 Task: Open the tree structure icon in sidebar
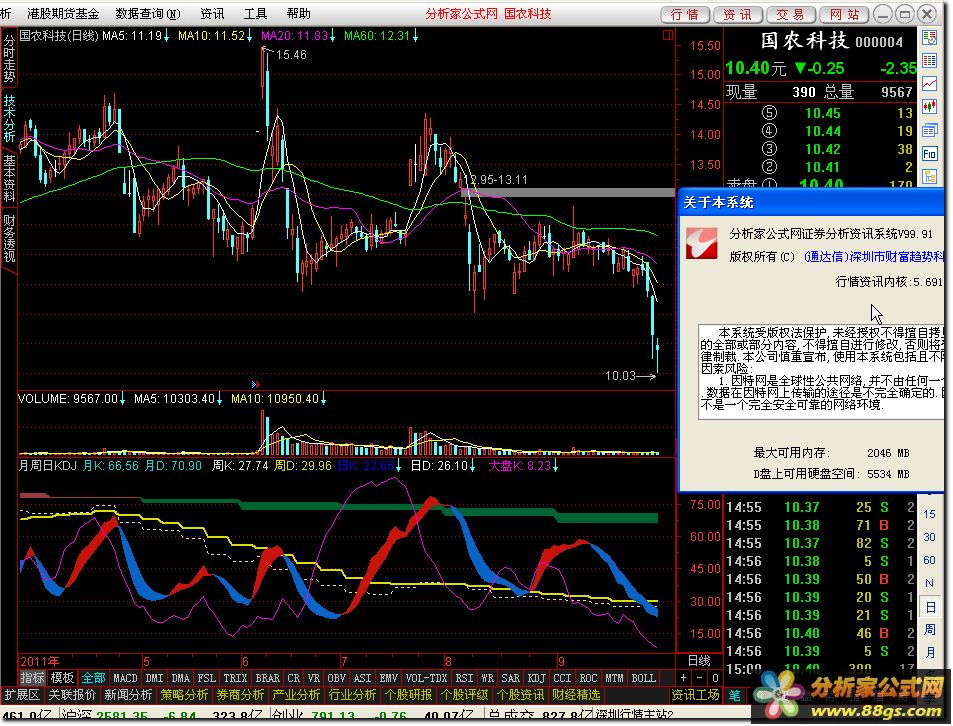(x=930, y=177)
